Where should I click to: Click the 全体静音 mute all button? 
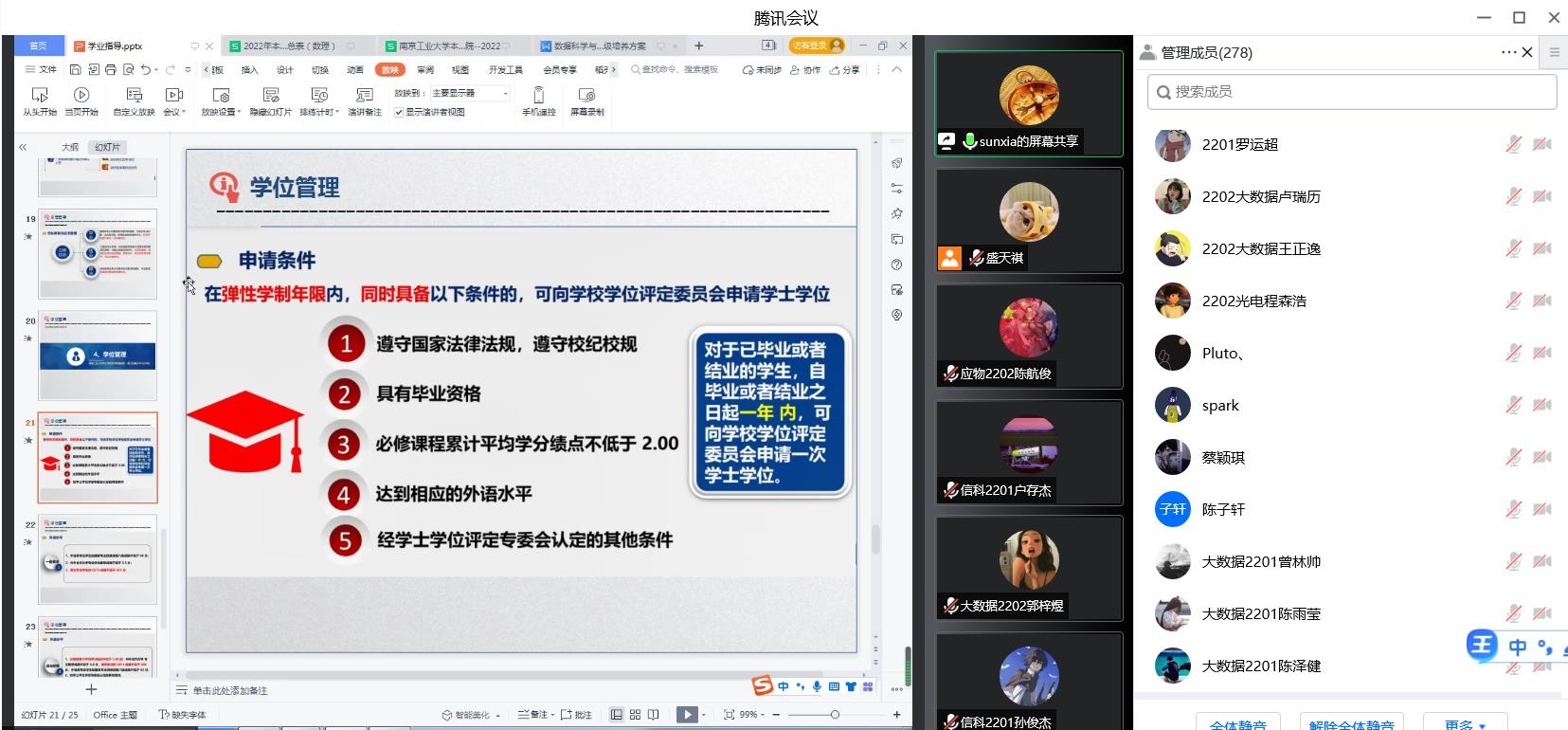1237,724
